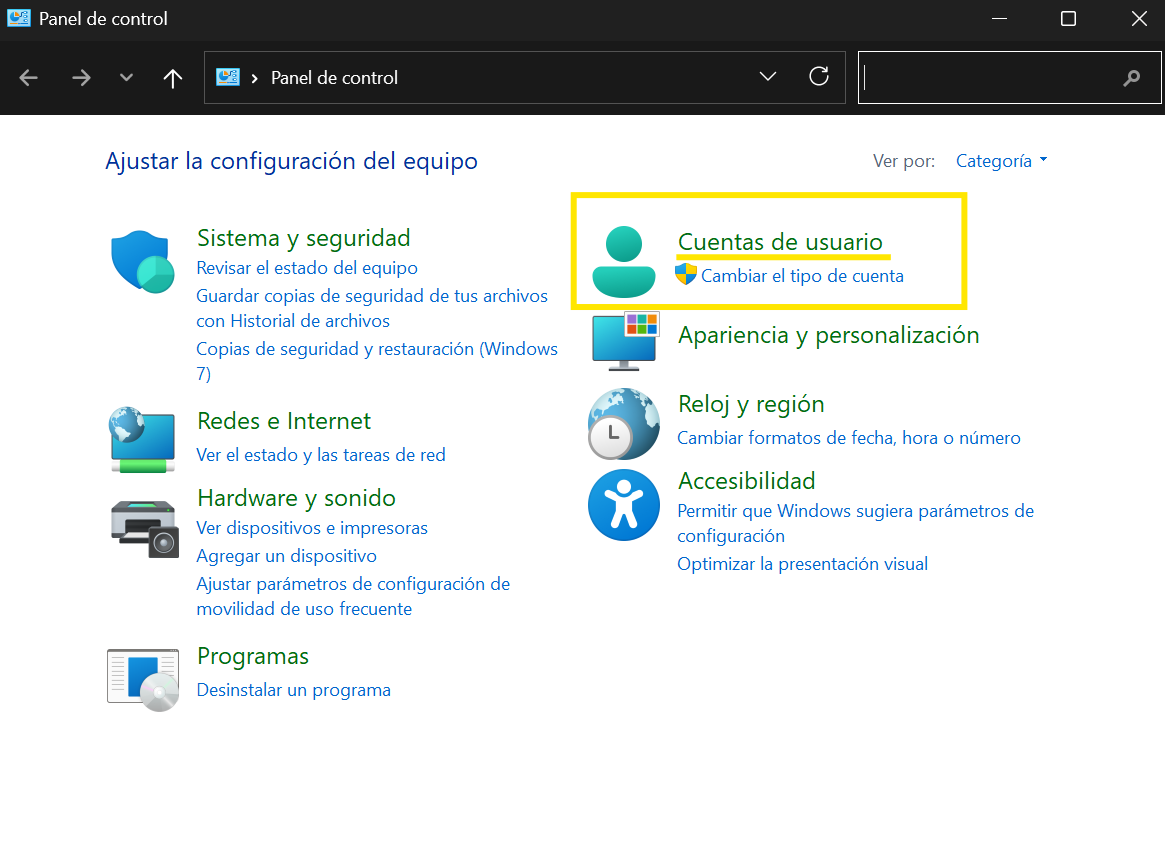Open the Categoría view dropdown
The width and height of the screenshot is (1165, 858).
tap(1000, 160)
